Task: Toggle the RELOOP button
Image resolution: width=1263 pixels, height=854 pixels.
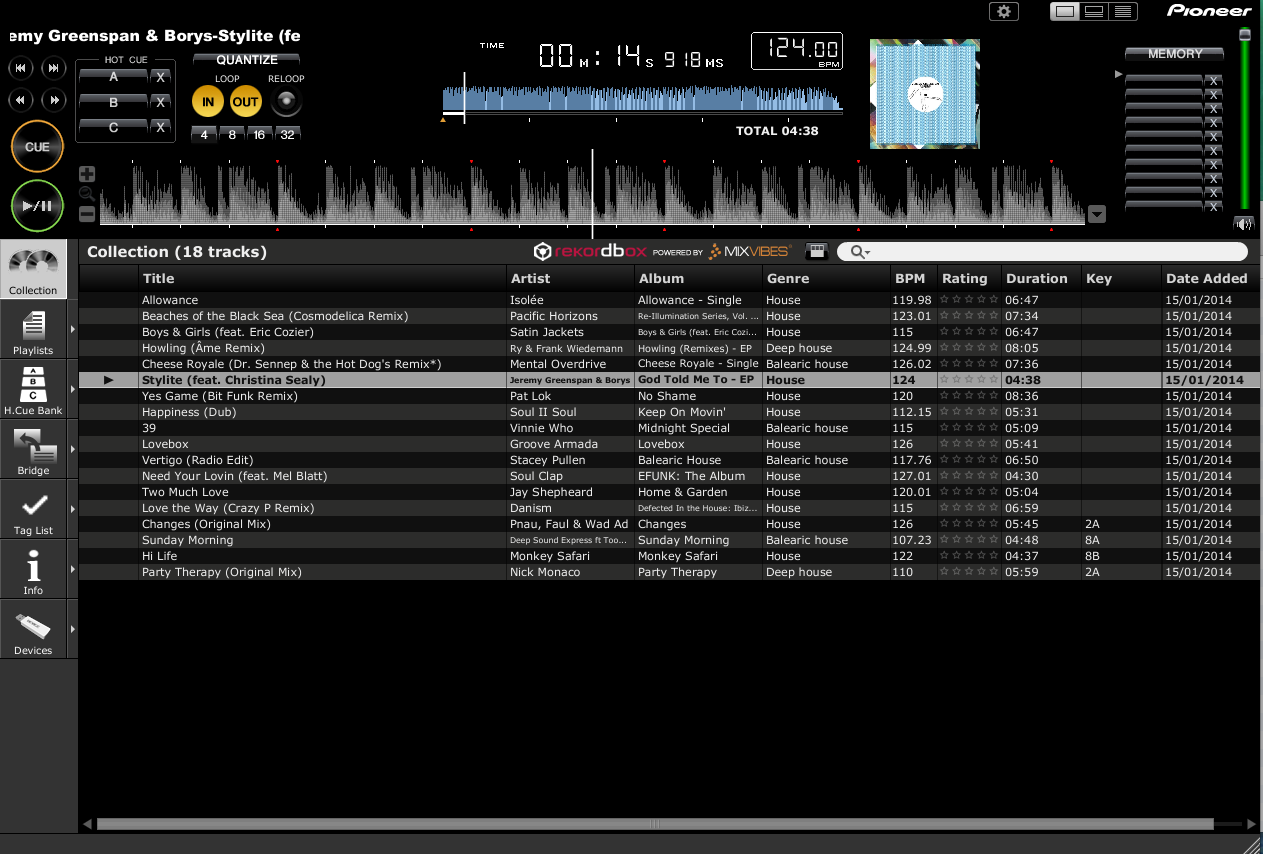Action: pyautogui.click(x=286, y=101)
